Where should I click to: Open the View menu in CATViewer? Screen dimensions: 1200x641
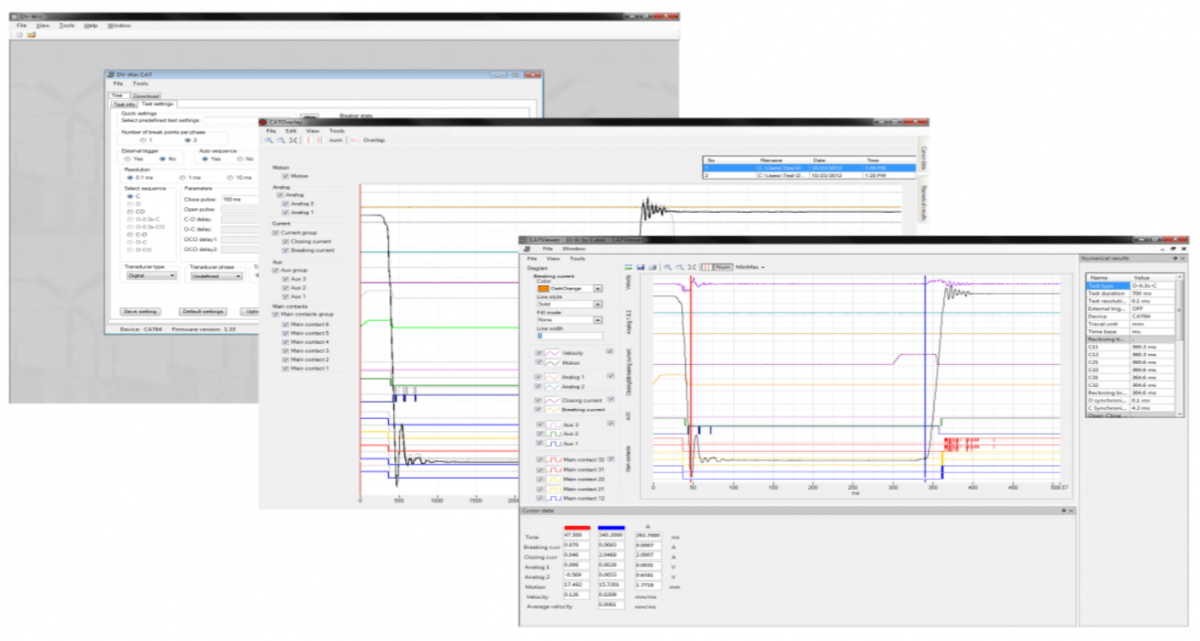[554, 258]
